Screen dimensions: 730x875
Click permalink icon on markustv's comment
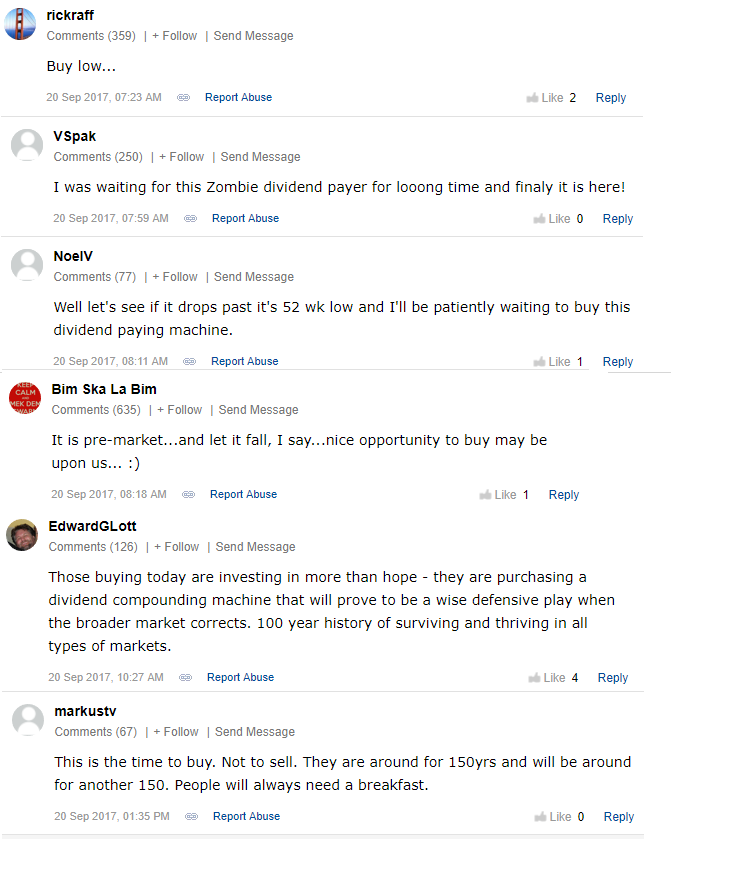pyautogui.click(x=191, y=816)
